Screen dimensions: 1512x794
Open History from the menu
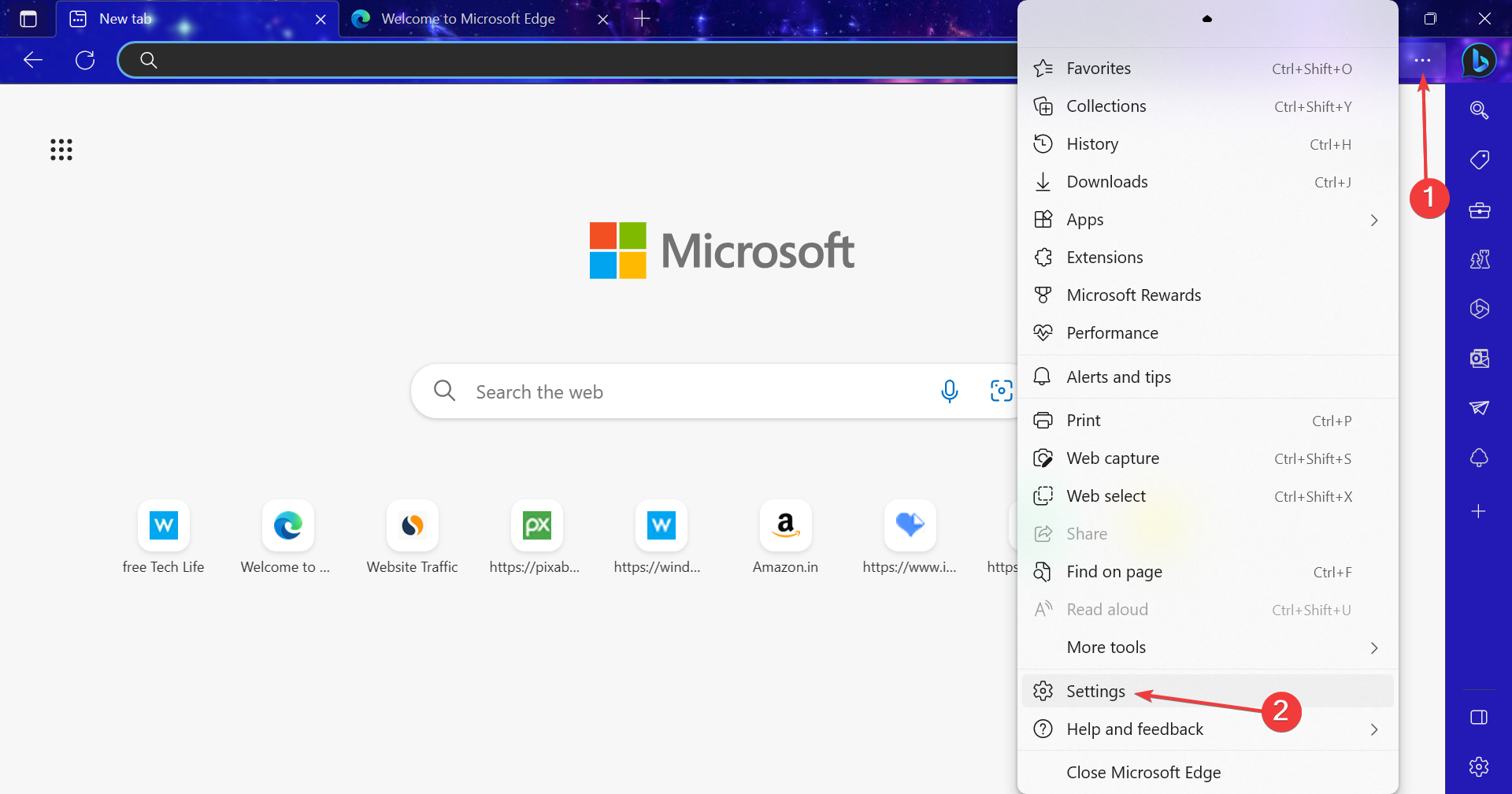pos(1092,144)
